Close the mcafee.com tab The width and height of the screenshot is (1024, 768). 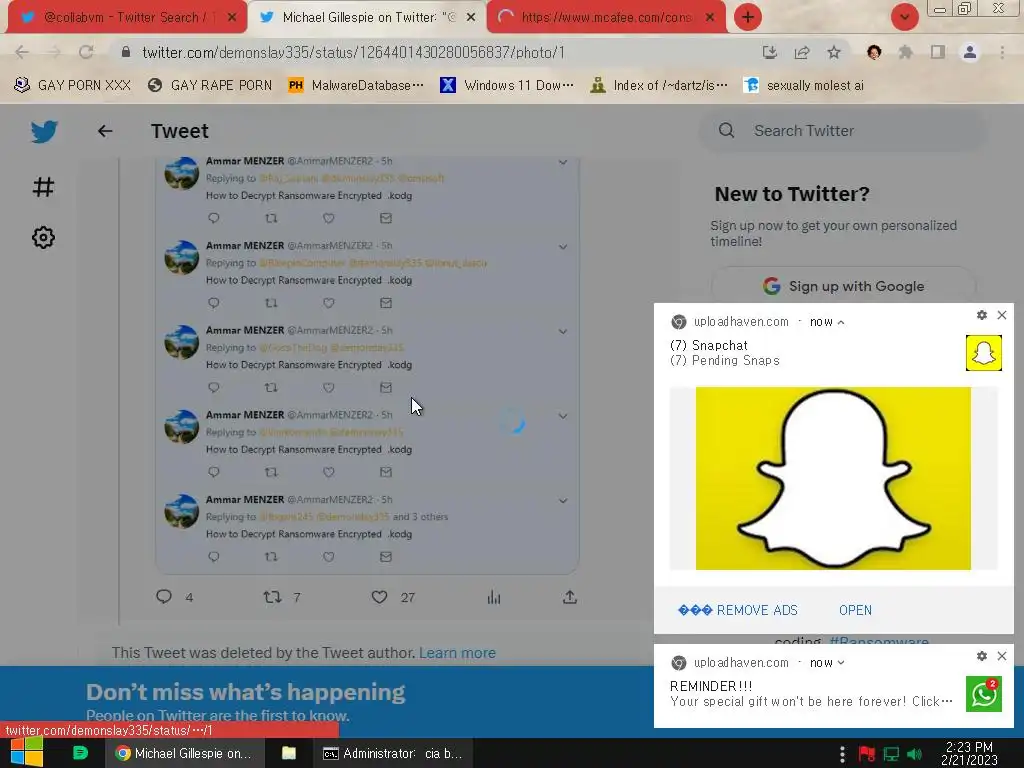(710, 17)
